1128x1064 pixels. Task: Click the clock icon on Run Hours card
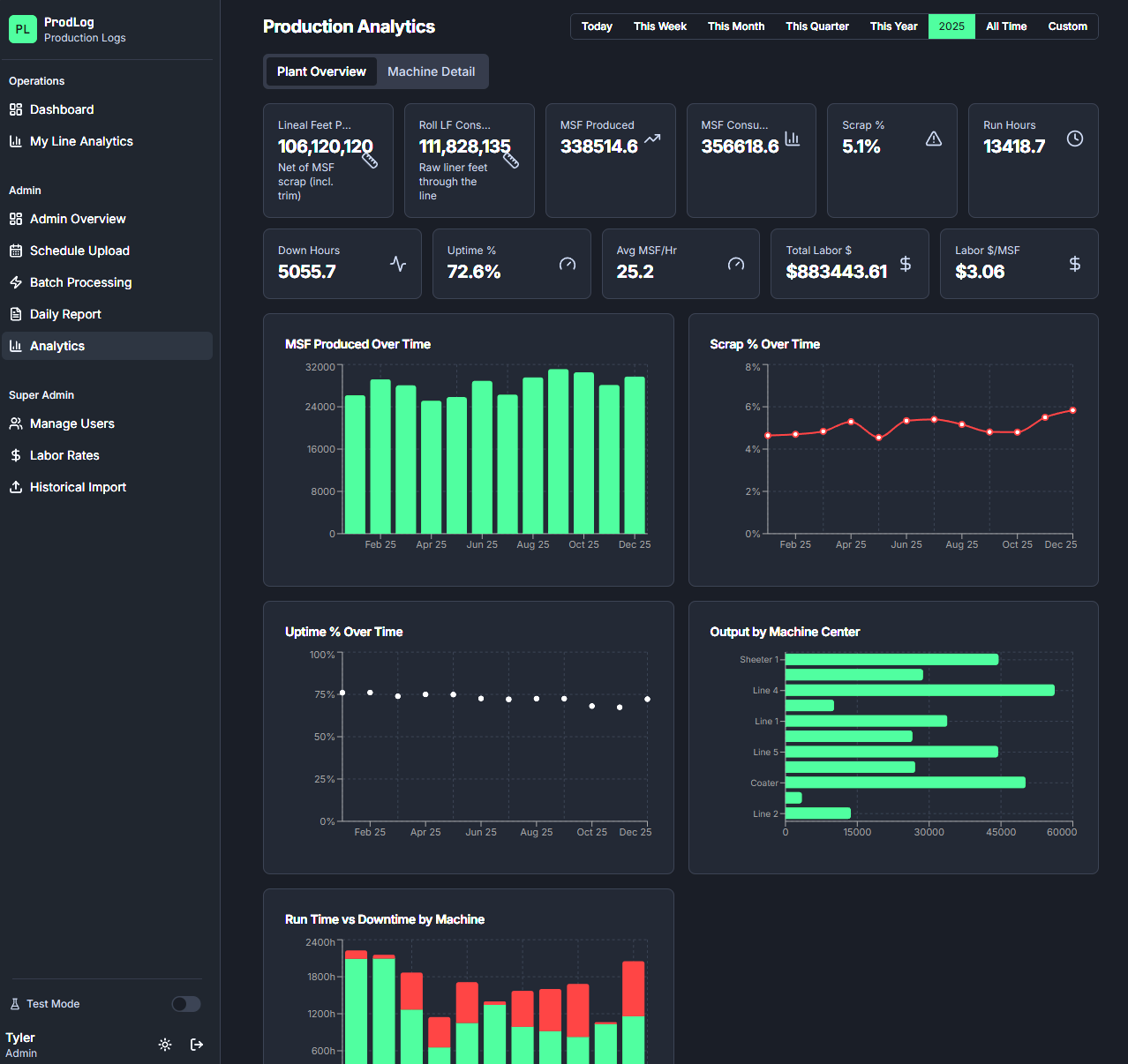tap(1075, 139)
